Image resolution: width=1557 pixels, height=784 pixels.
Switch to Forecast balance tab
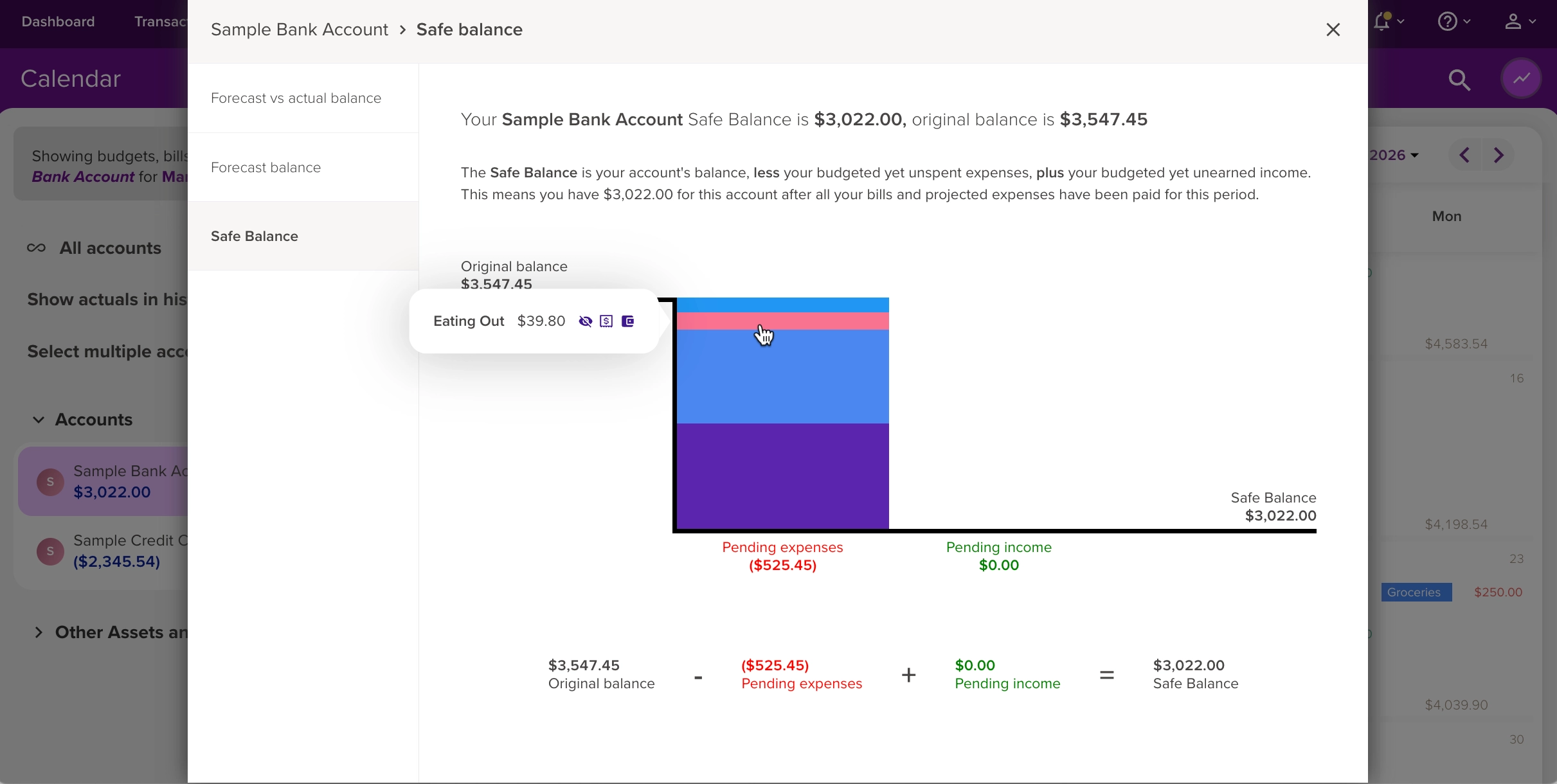coord(266,168)
